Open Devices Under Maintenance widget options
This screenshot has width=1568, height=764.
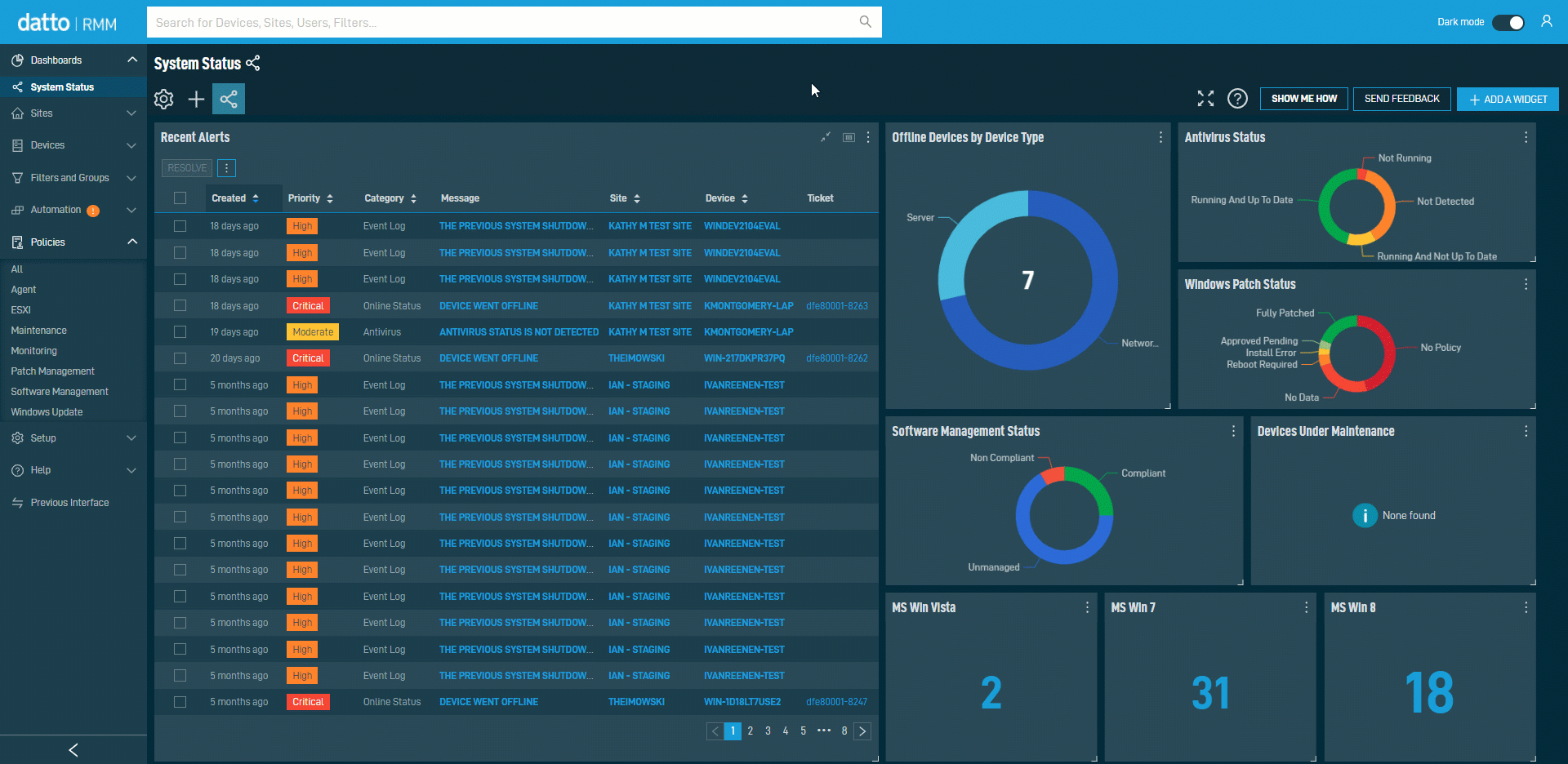1526,431
